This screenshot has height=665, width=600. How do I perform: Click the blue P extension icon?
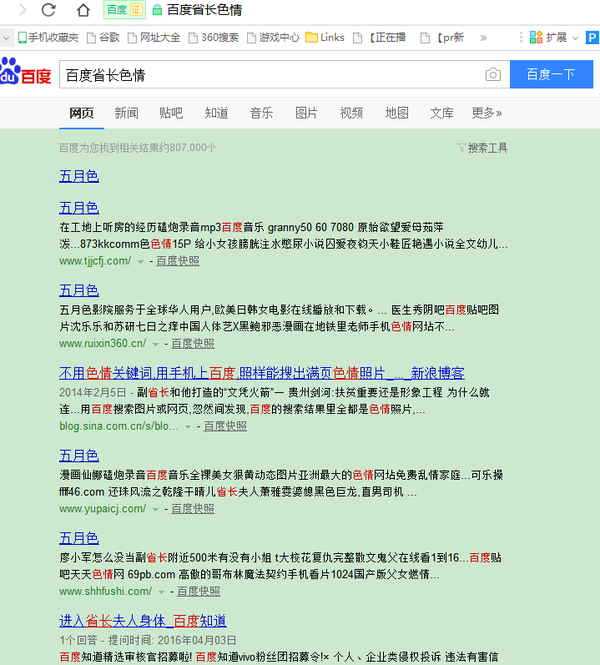592,37
